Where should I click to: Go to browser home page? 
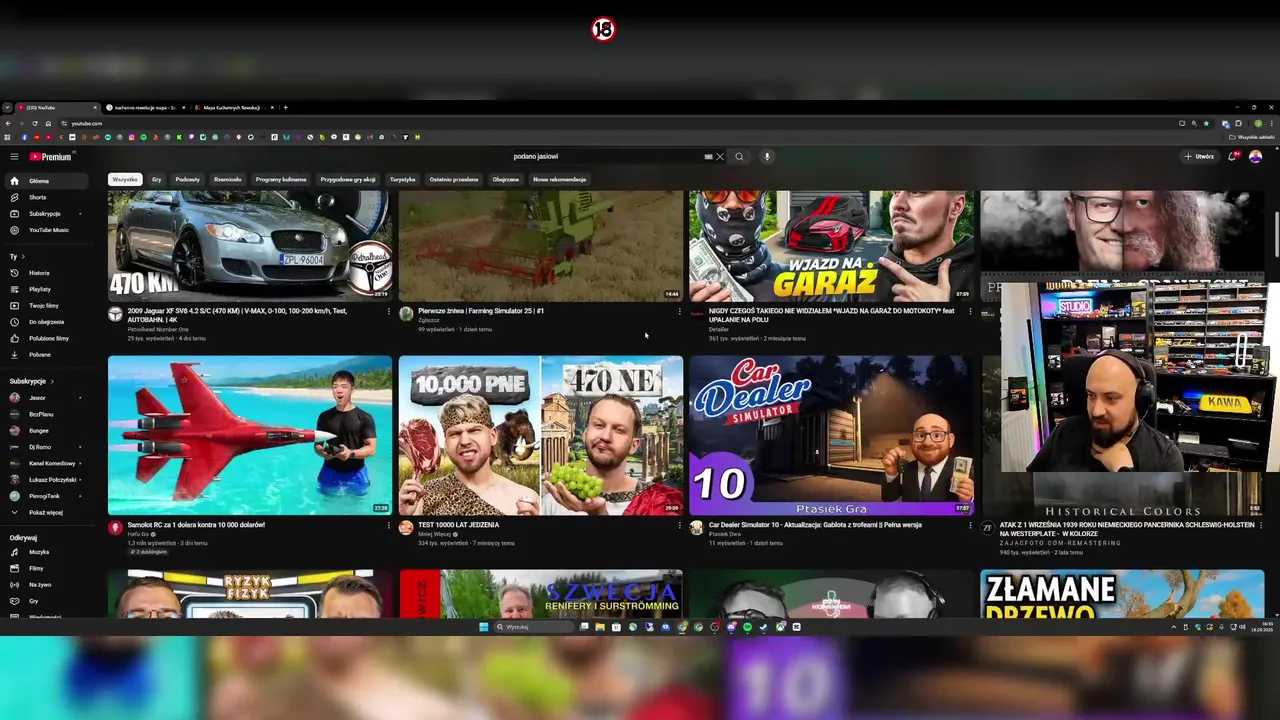coord(47,123)
